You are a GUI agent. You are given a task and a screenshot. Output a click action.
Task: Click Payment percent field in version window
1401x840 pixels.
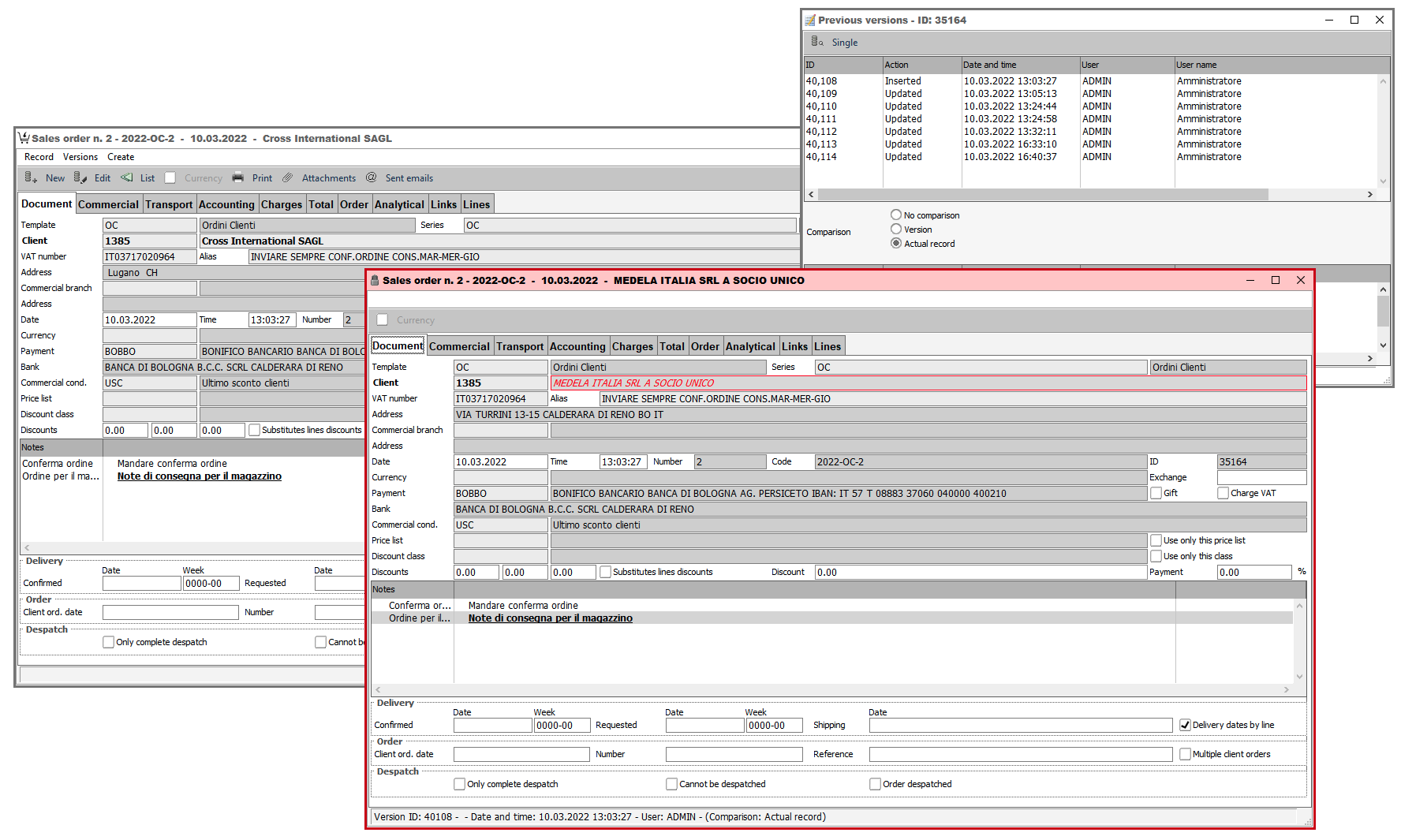1254,572
